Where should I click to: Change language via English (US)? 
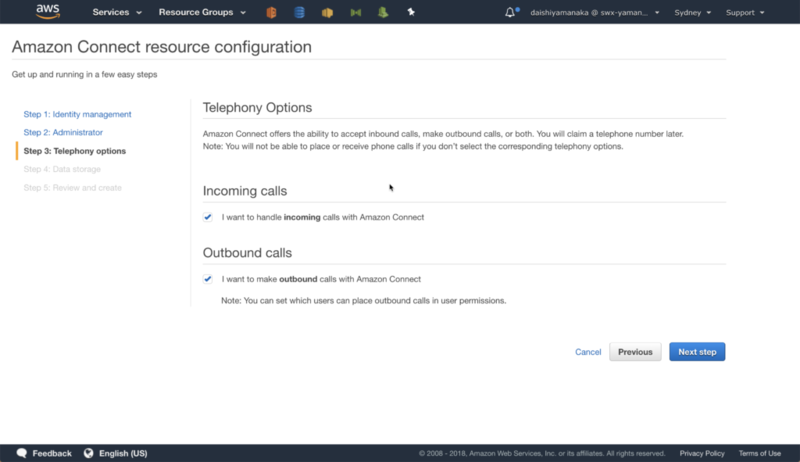click(123, 453)
